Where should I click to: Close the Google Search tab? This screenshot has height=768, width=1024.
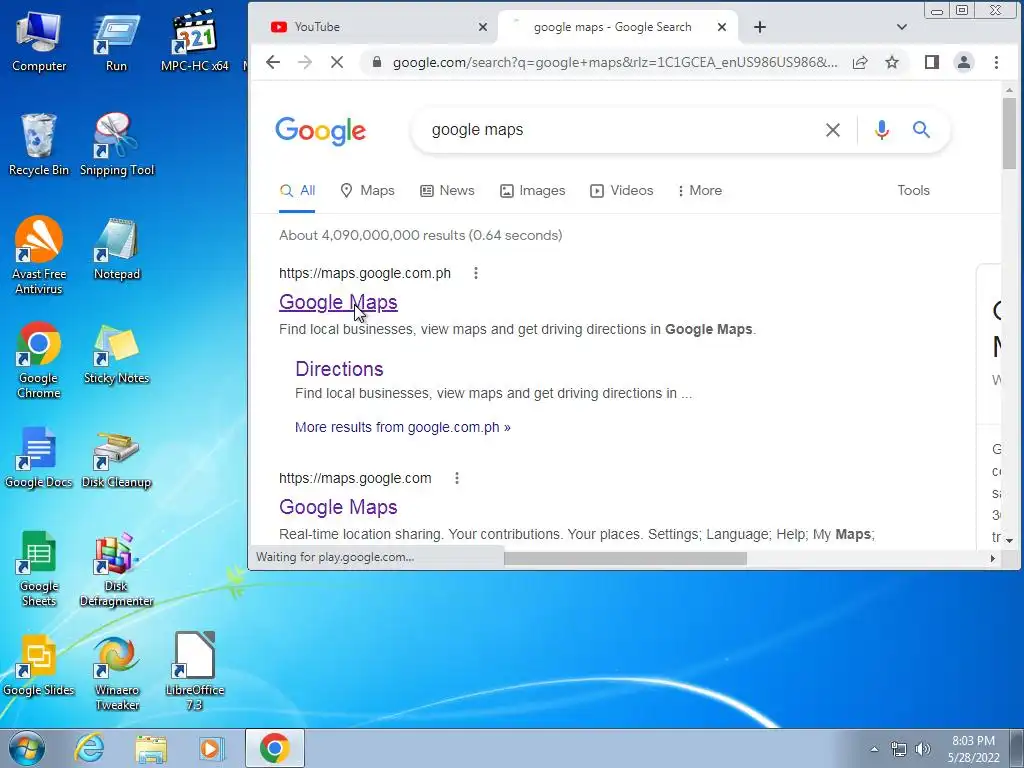(x=722, y=27)
